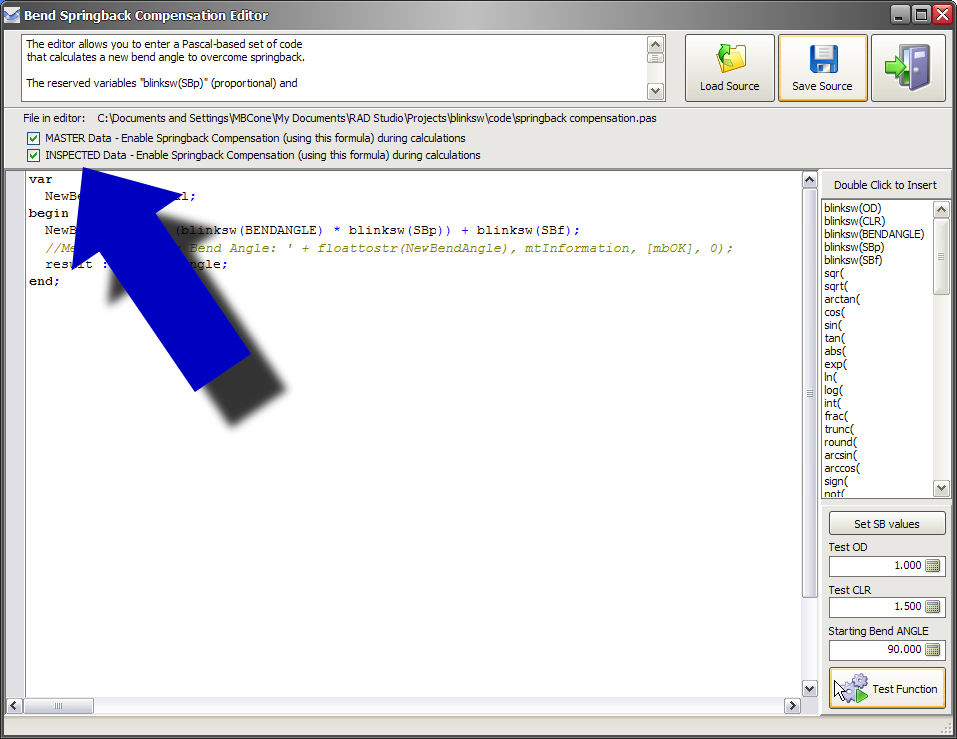Click the Double Click to Insert header
Viewport: 957px width, 739px height.
tap(885, 185)
